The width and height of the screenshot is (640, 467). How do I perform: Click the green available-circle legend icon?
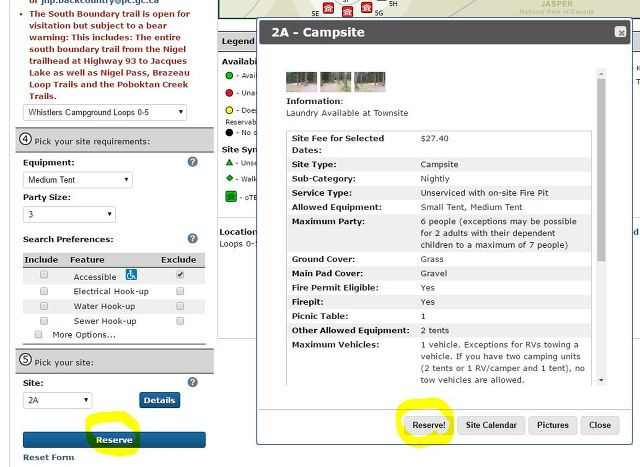point(229,76)
